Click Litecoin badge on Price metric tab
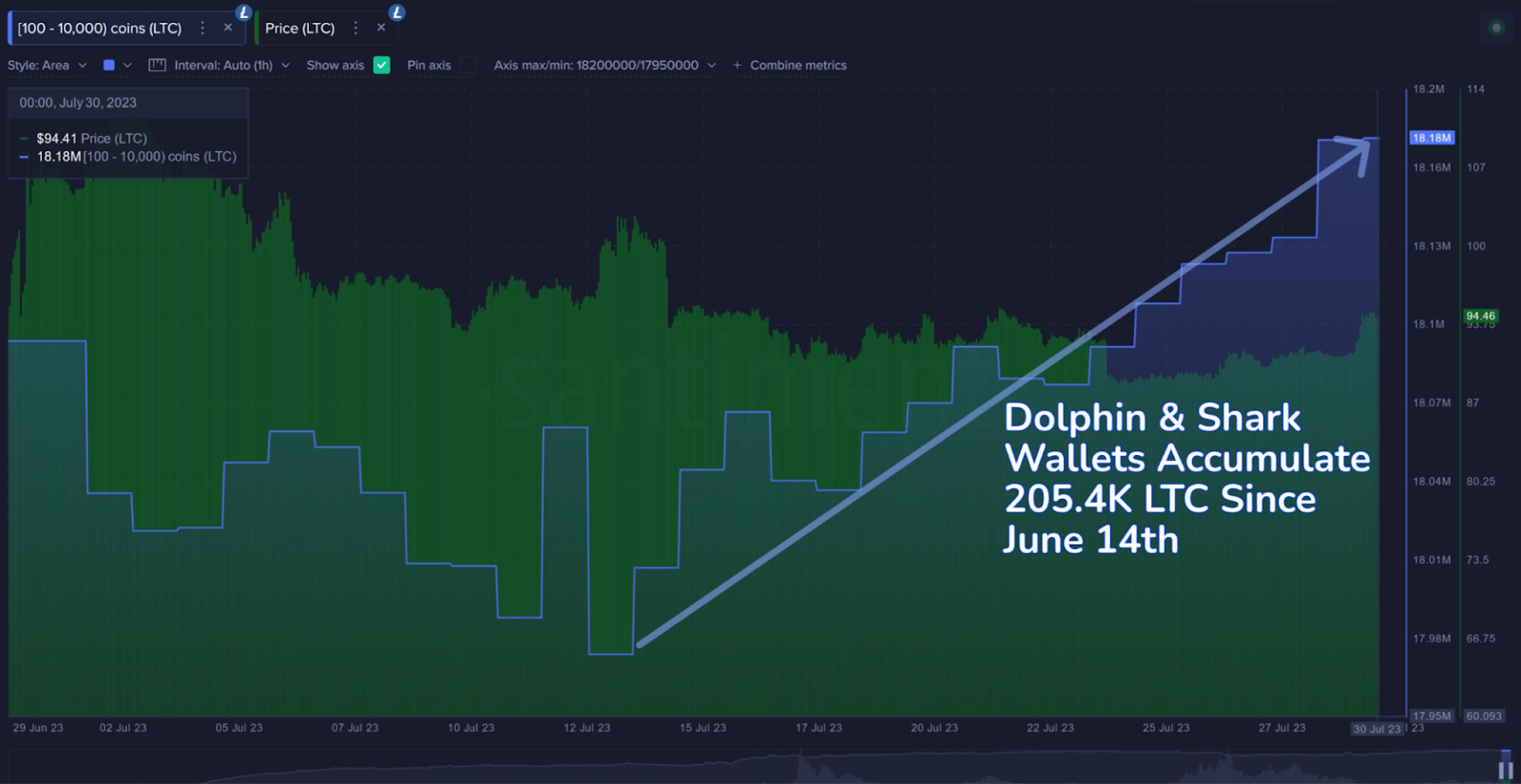The width and height of the screenshot is (1521, 784). [397, 12]
